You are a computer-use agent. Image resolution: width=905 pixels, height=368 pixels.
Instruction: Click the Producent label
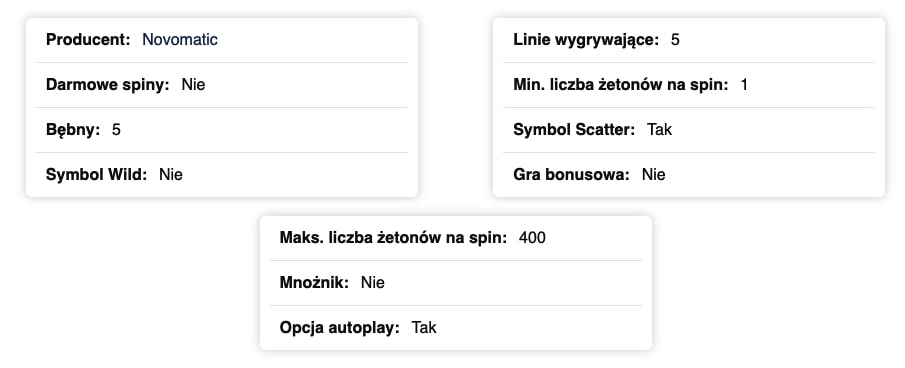tap(88, 40)
